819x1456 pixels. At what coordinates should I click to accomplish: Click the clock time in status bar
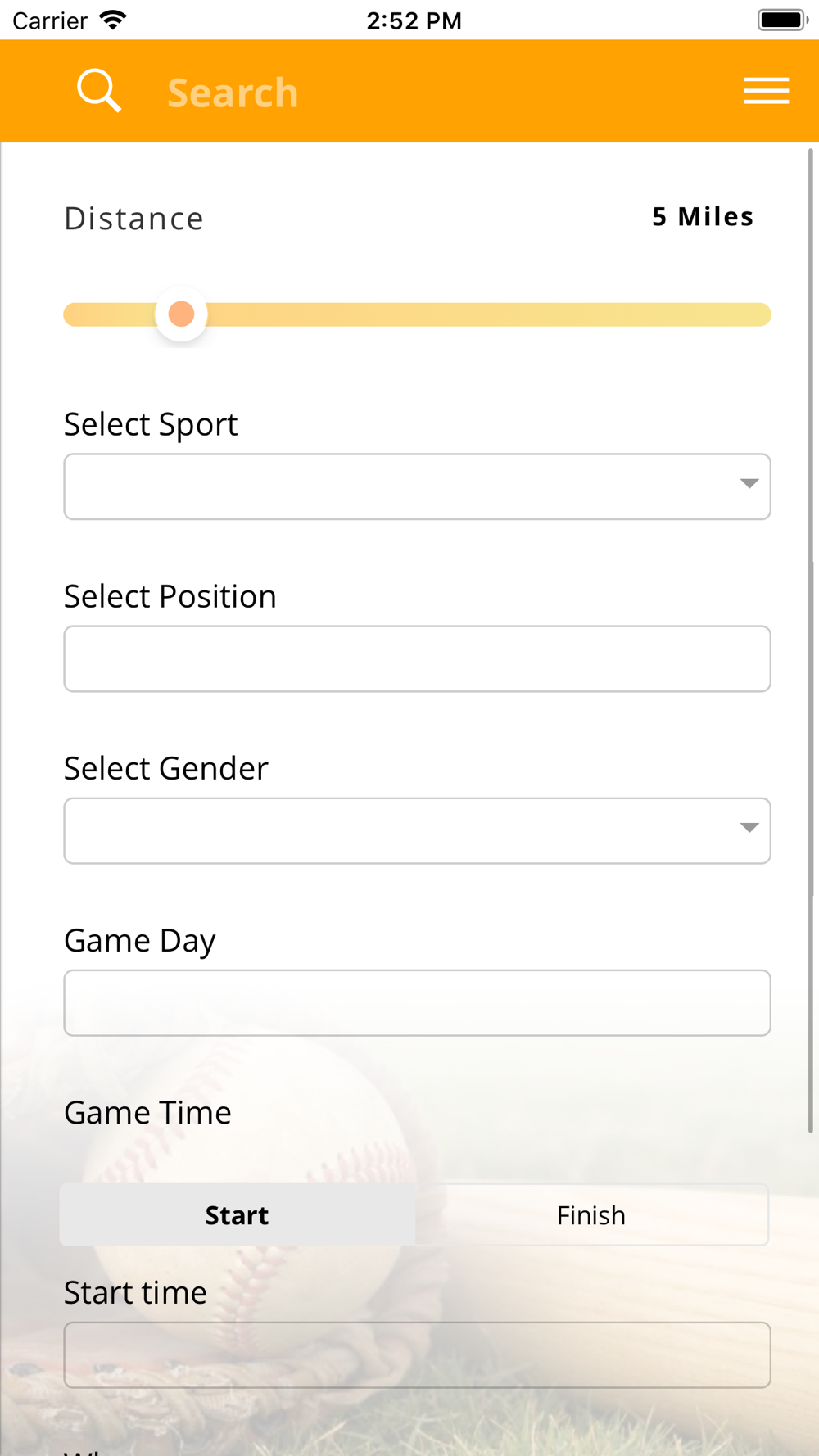click(x=414, y=20)
